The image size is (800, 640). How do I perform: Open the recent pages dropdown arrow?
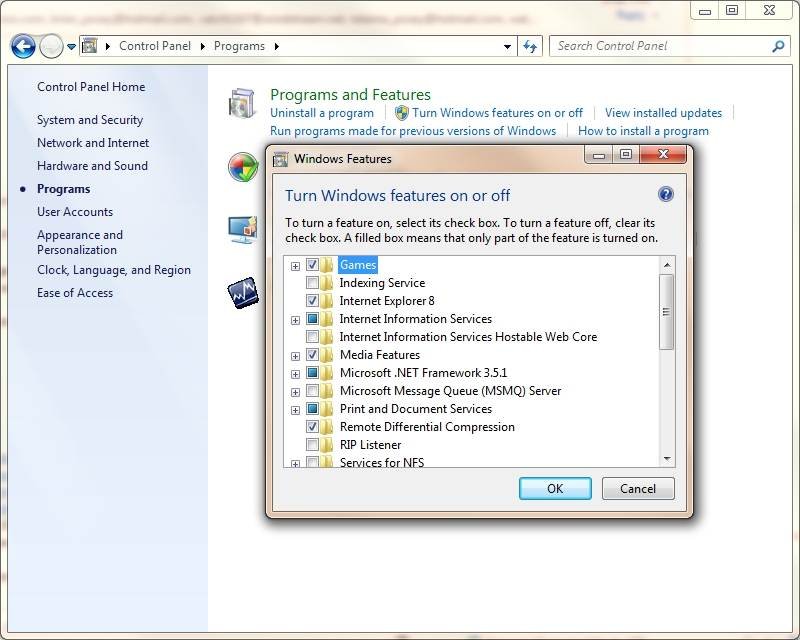pos(71,46)
